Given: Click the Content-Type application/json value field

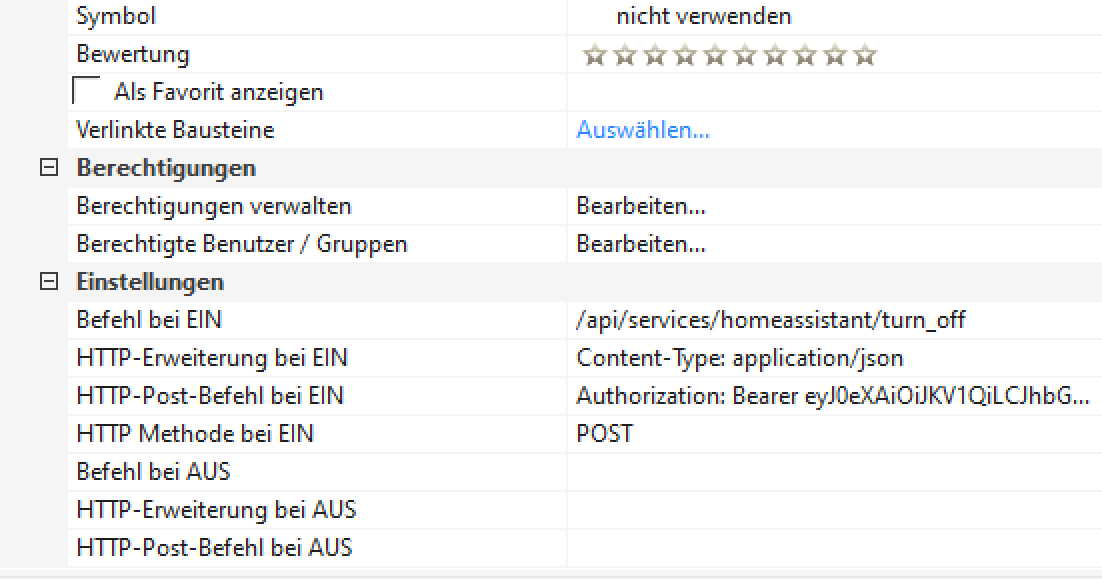Looking at the screenshot, I should (x=740, y=358).
